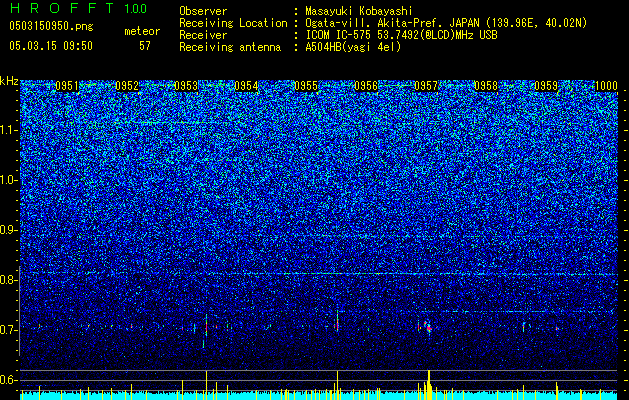This screenshot has height=400, width=629.
Task: Click the bright echo cluster at 0957
Action: (428, 326)
